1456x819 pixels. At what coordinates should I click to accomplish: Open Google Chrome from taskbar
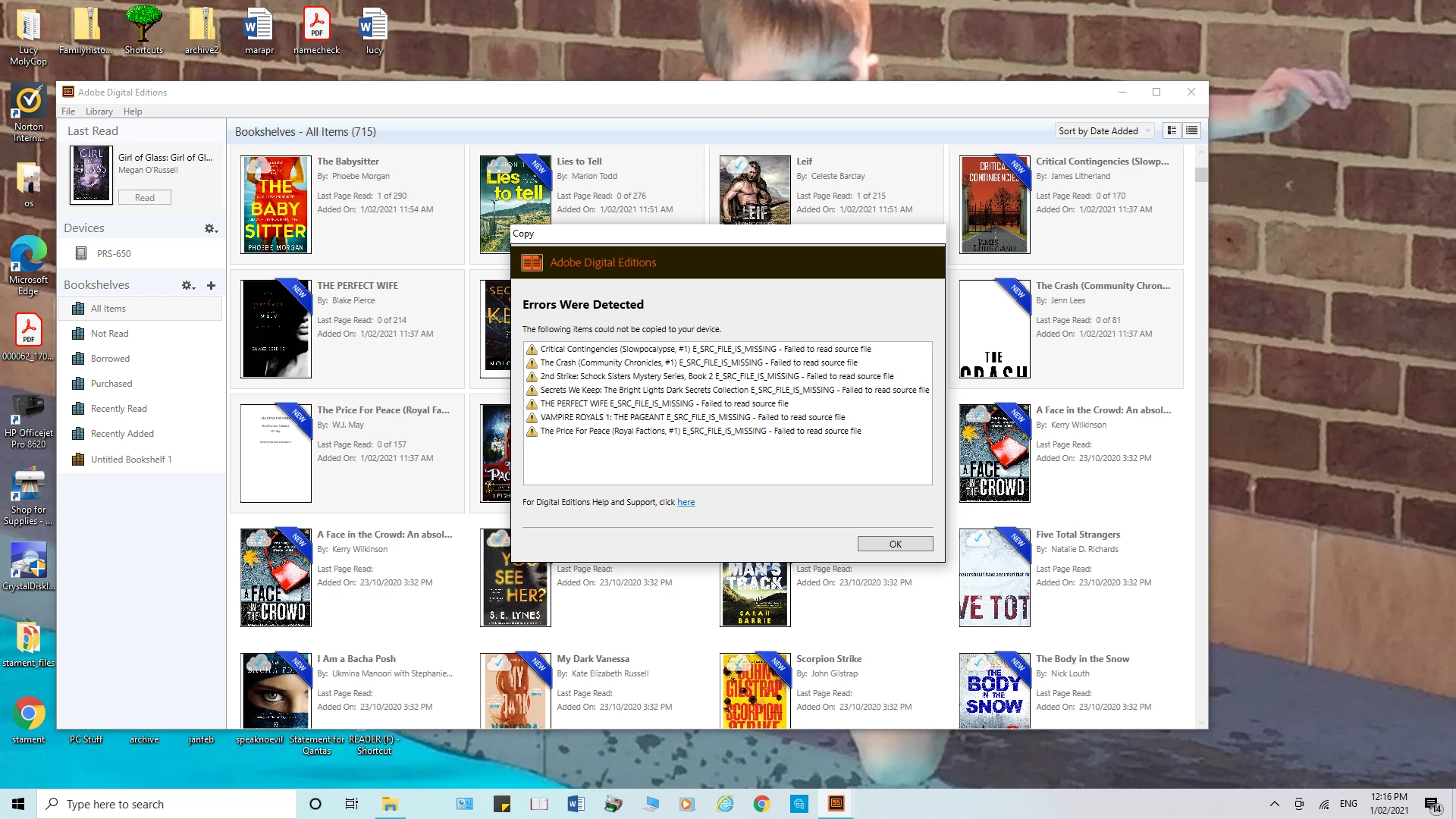point(761,804)
